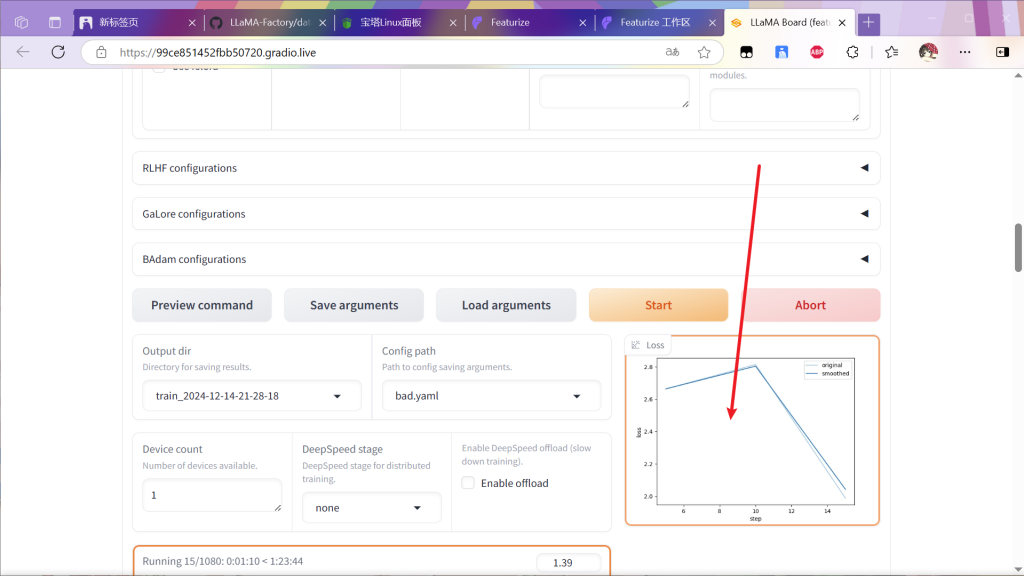Switch to the 宝塔Linux面板 tab

pos(399,23)
